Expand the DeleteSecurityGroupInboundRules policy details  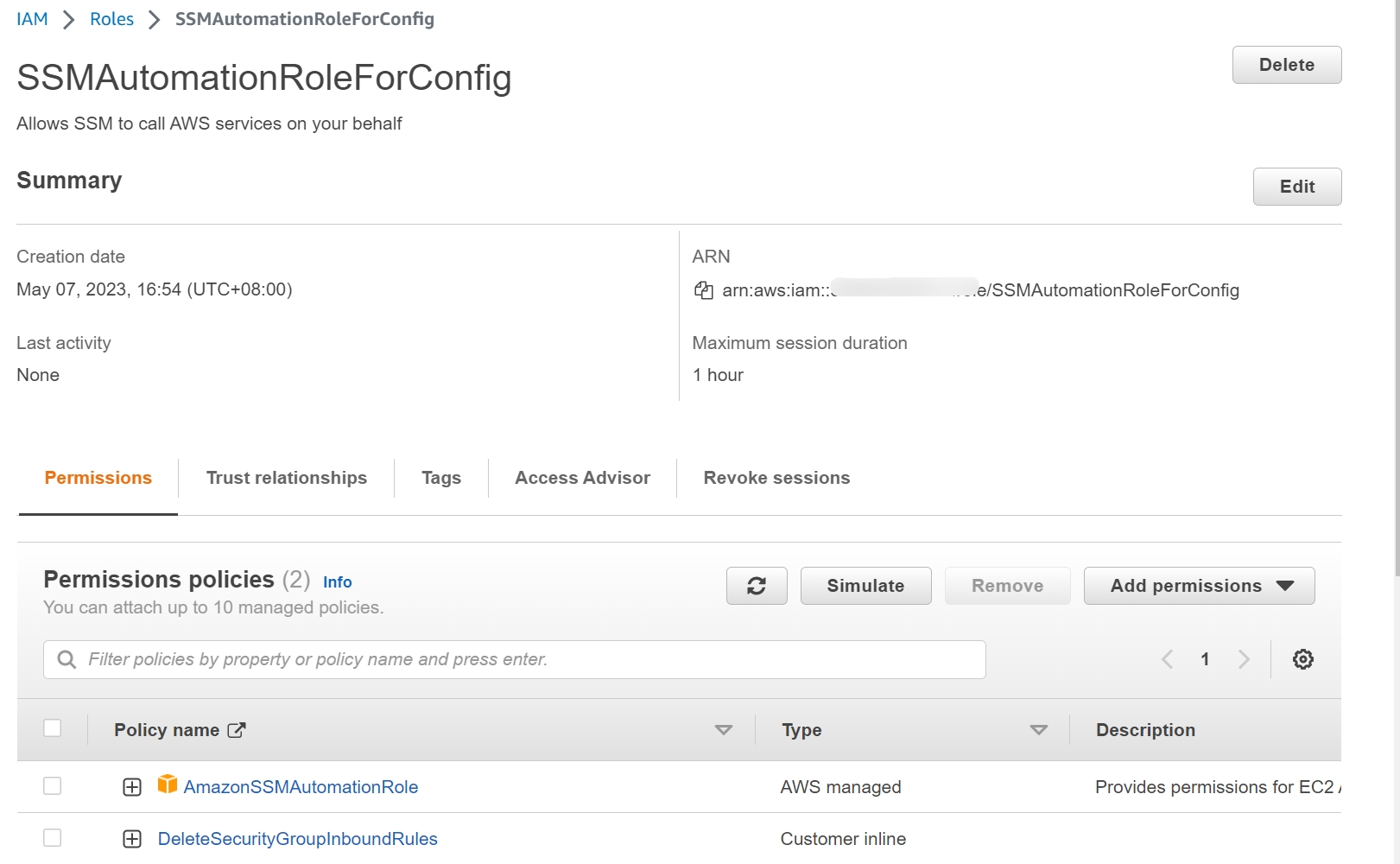coord(132,839)
